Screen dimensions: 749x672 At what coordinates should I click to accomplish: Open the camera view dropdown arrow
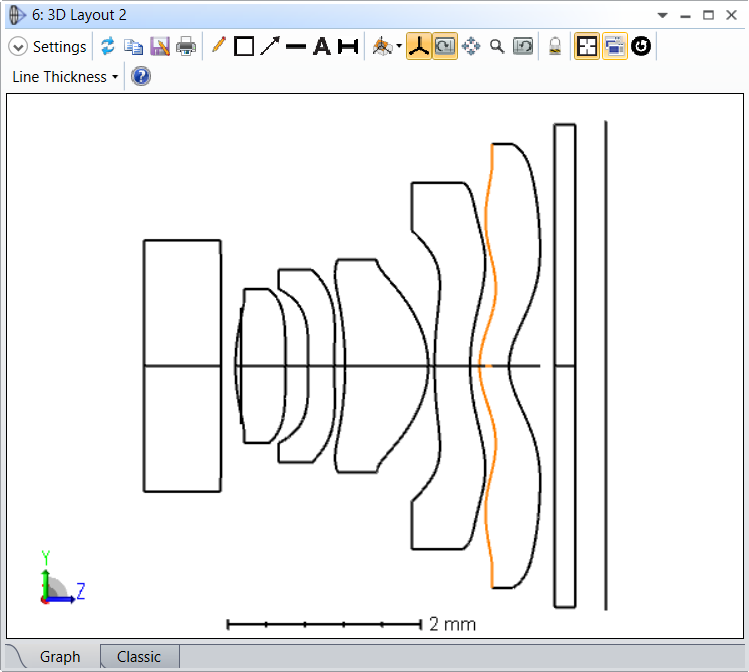point(399,47)
